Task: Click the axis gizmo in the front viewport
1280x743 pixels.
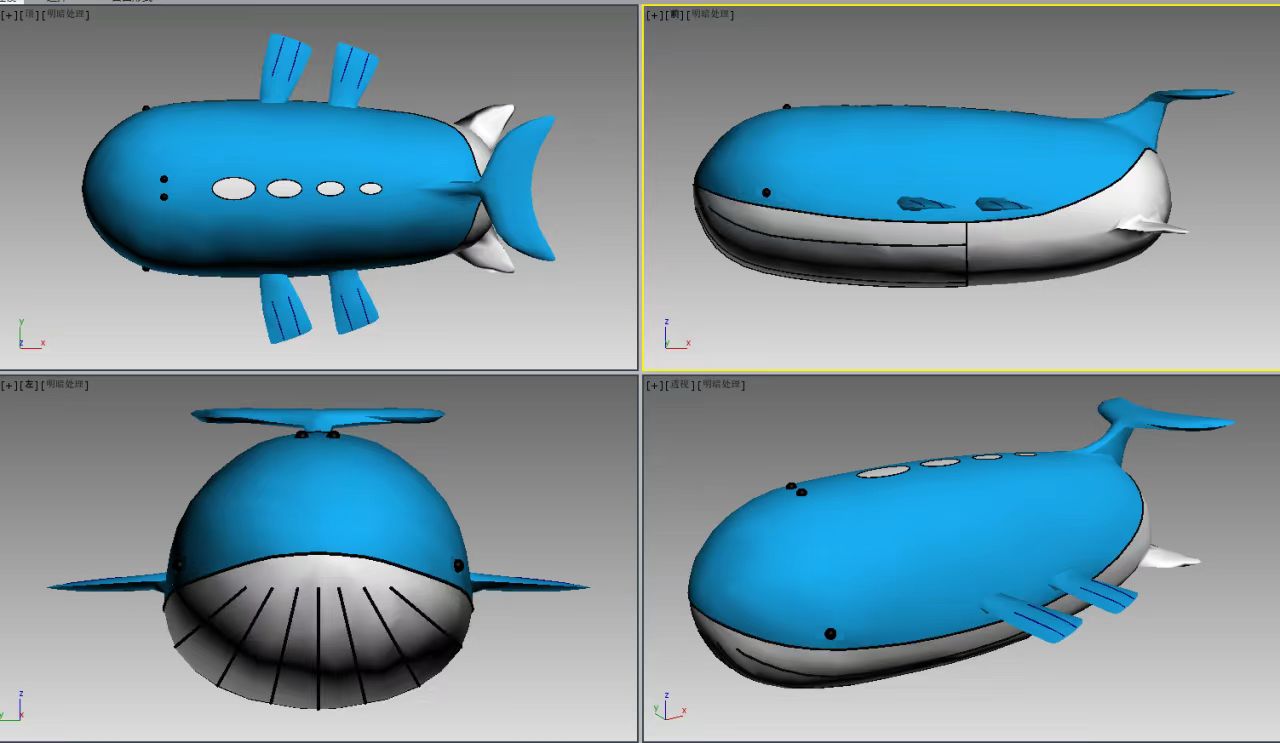Action: click(x=677, y=335)
